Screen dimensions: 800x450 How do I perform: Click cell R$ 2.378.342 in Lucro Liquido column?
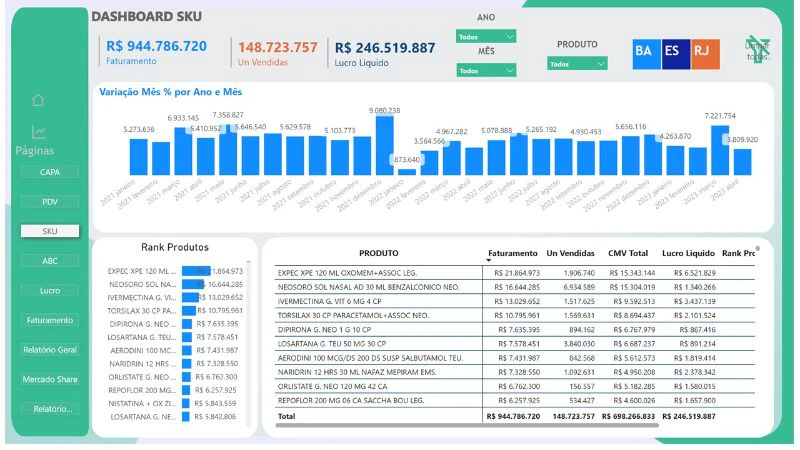click(x=694, y=372)
